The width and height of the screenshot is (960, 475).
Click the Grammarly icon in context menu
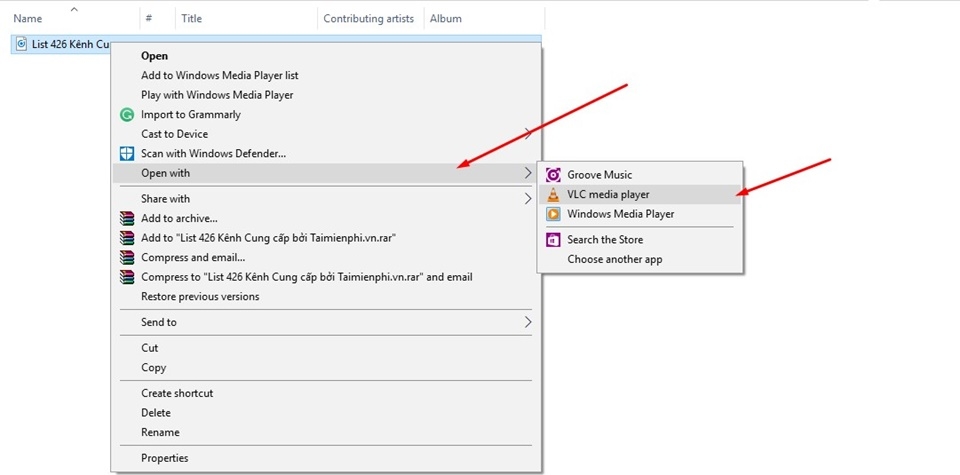click(127, 114)
